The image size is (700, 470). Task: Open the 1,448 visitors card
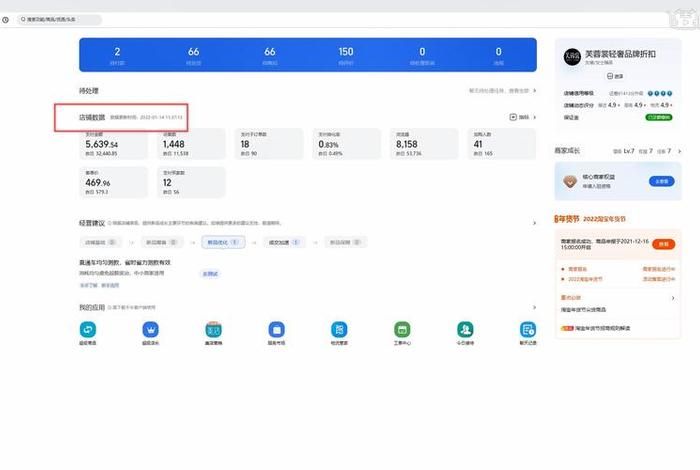(191, 144)
